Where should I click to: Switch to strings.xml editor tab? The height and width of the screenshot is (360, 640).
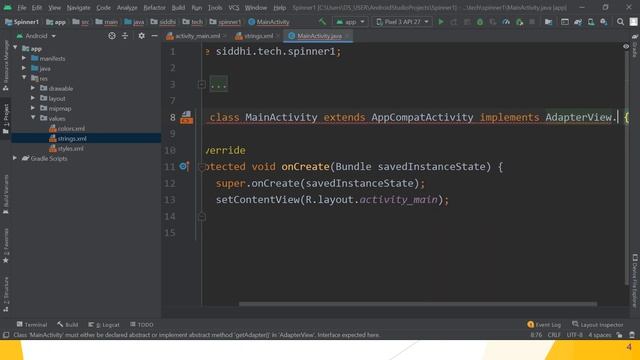(258, 36)
